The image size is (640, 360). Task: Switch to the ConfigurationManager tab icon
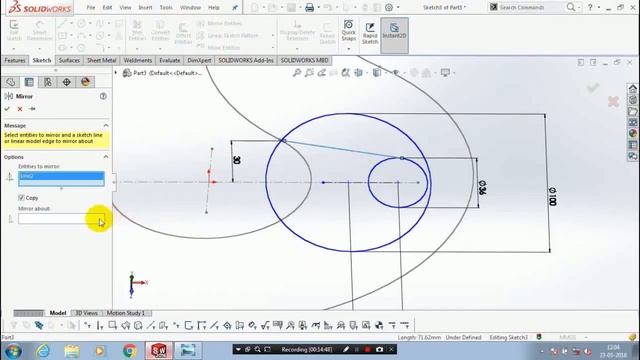pos(48,82)
